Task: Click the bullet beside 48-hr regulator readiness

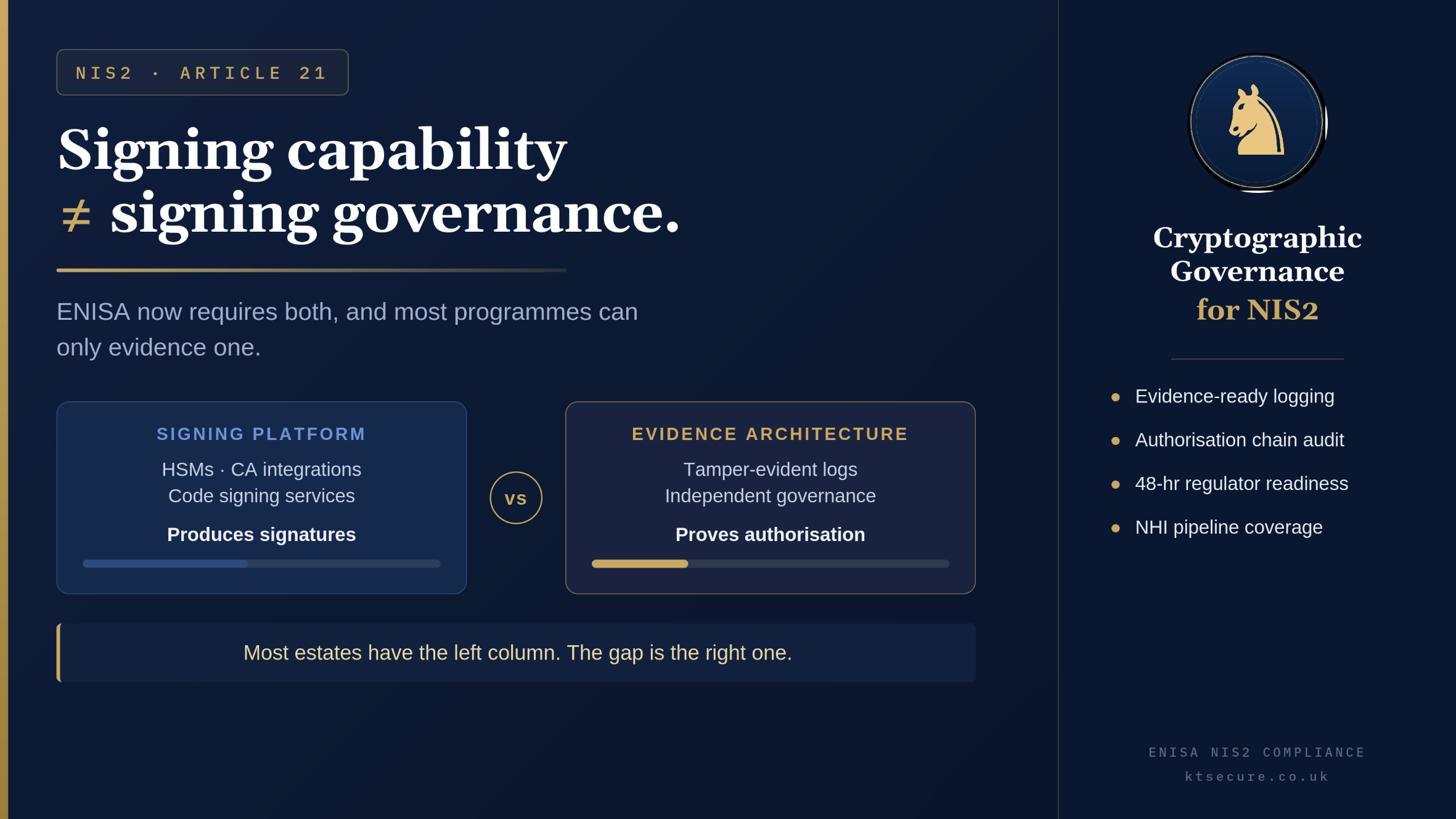Action: [1115, 484]
